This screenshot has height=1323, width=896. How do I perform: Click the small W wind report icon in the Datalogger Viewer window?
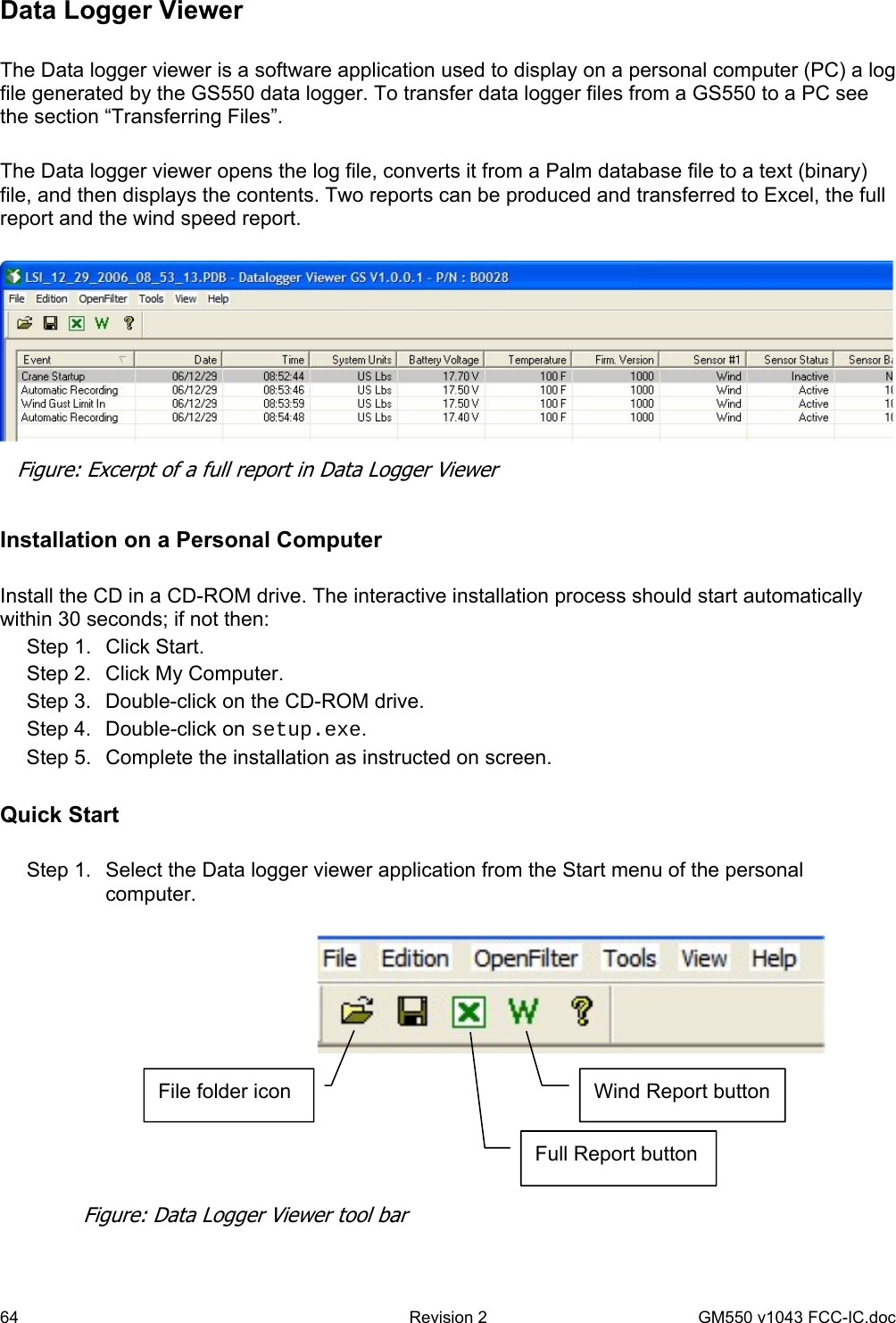[102, 323]
